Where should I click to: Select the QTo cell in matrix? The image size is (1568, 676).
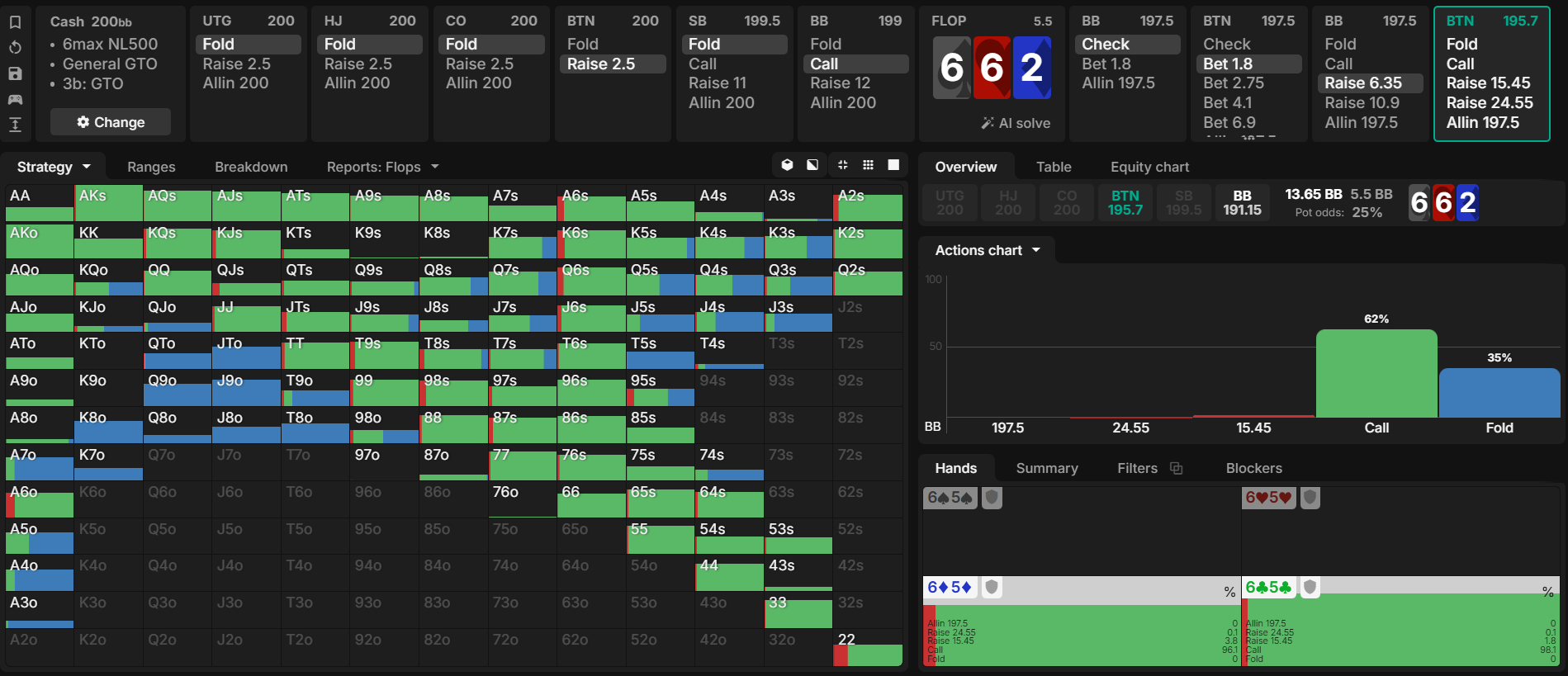click(x=178, y=352)
